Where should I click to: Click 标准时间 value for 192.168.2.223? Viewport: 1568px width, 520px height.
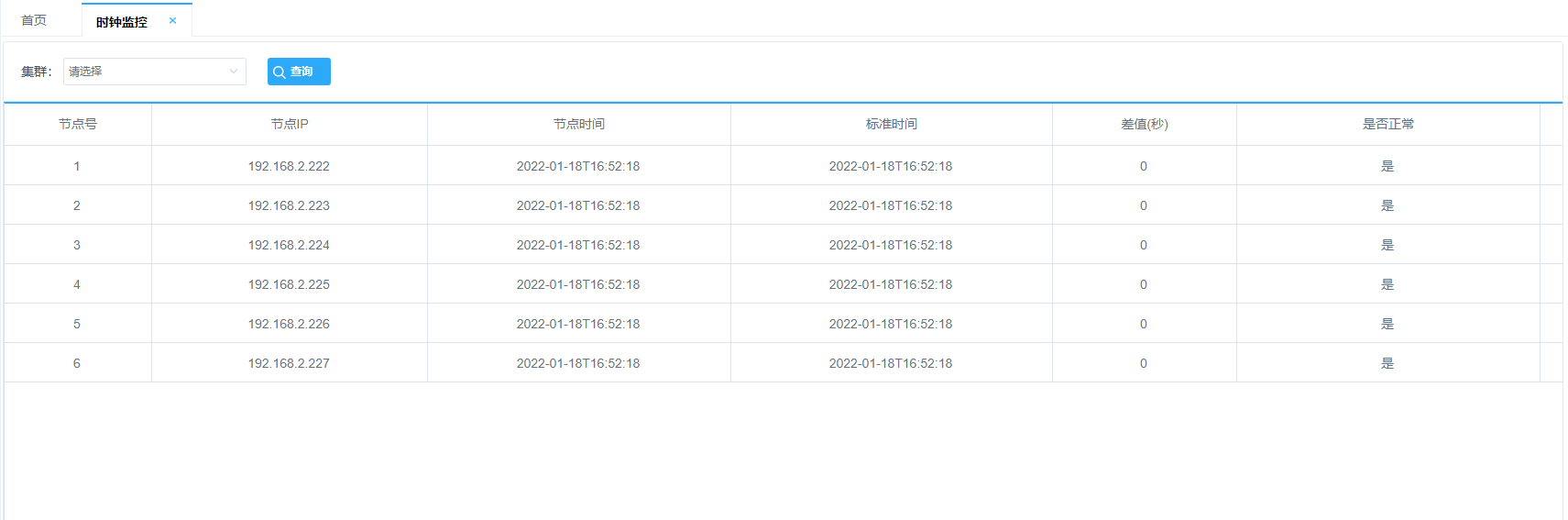pos(891,205)
